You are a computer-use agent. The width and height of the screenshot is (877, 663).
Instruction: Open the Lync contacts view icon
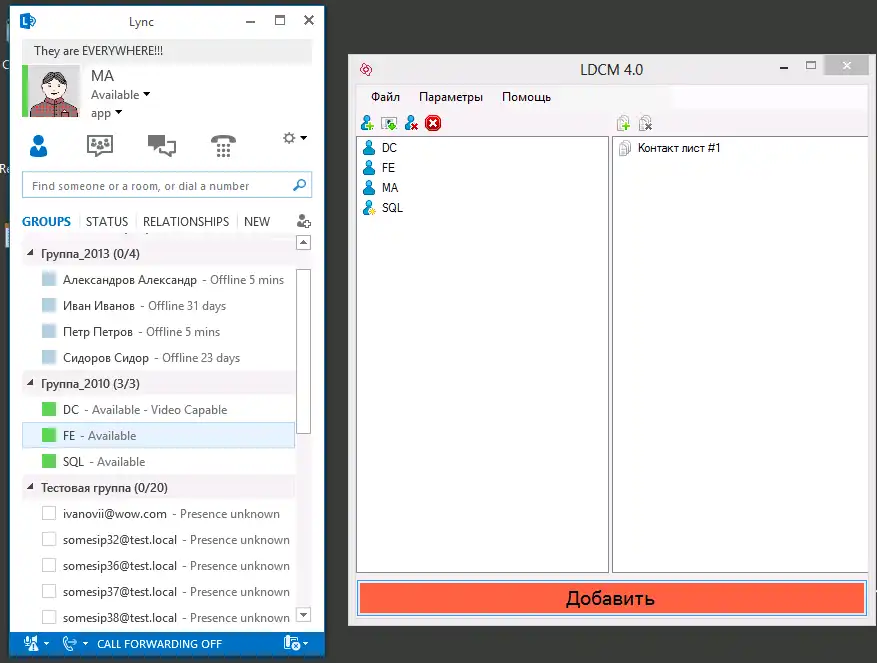(38, 146)
